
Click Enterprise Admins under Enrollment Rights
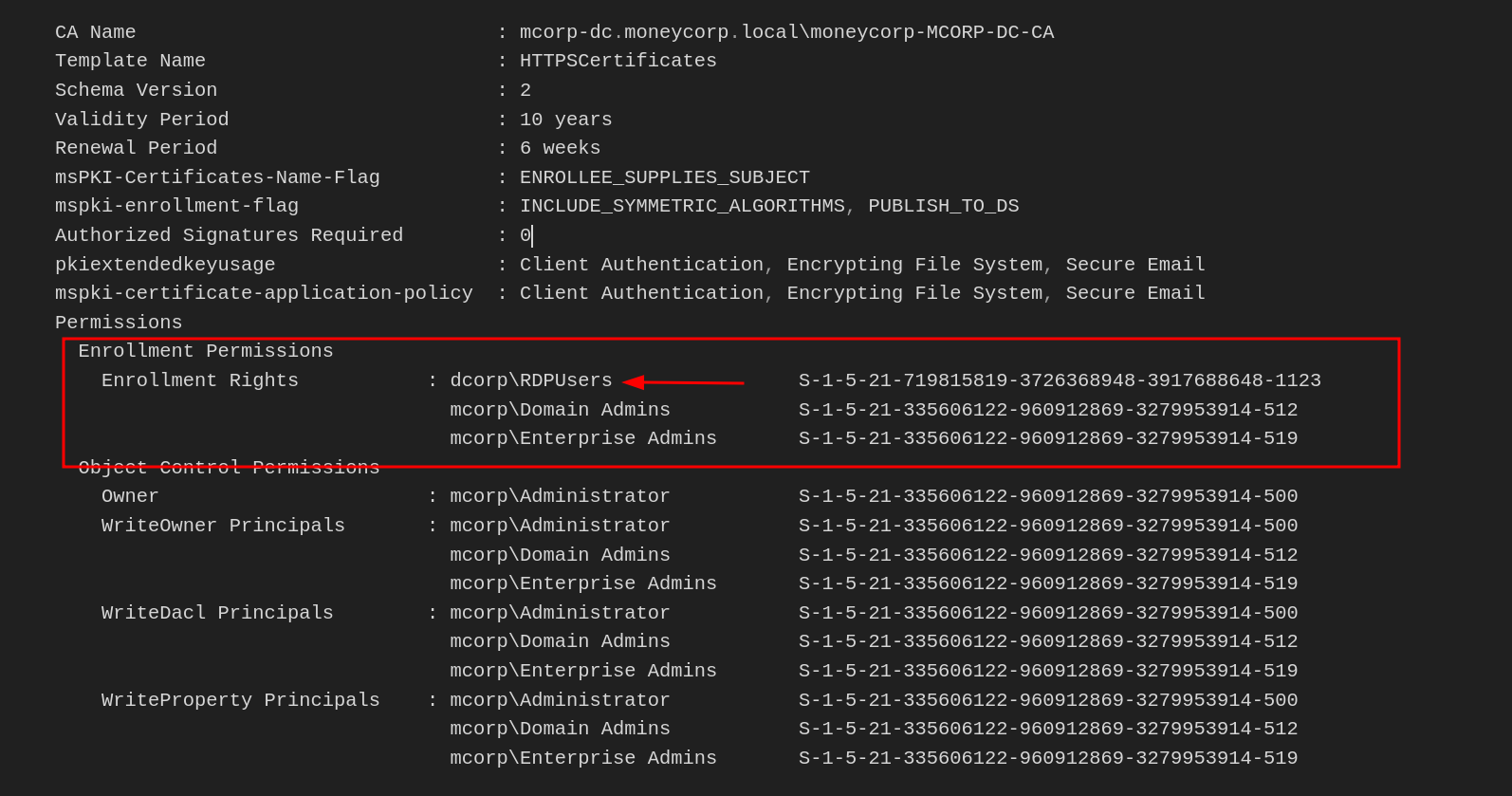coord(582,438)
